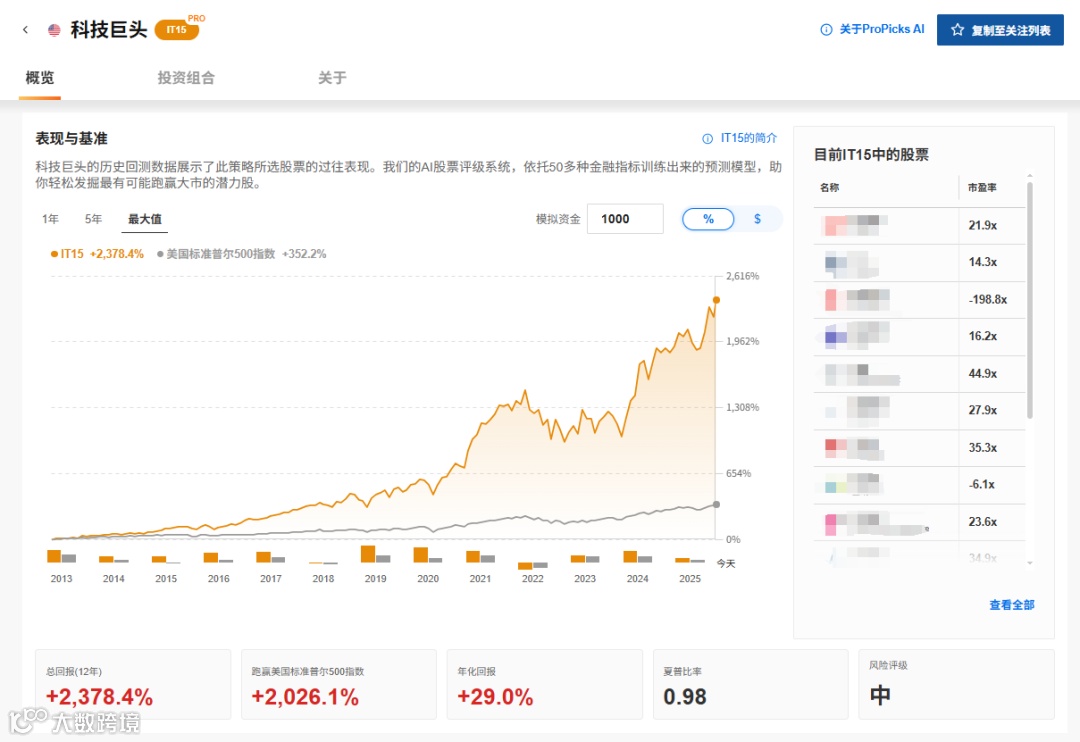Click the stock row with 27.9x P/E
This screenshot has height=742, width=1080.
point(920,411)
